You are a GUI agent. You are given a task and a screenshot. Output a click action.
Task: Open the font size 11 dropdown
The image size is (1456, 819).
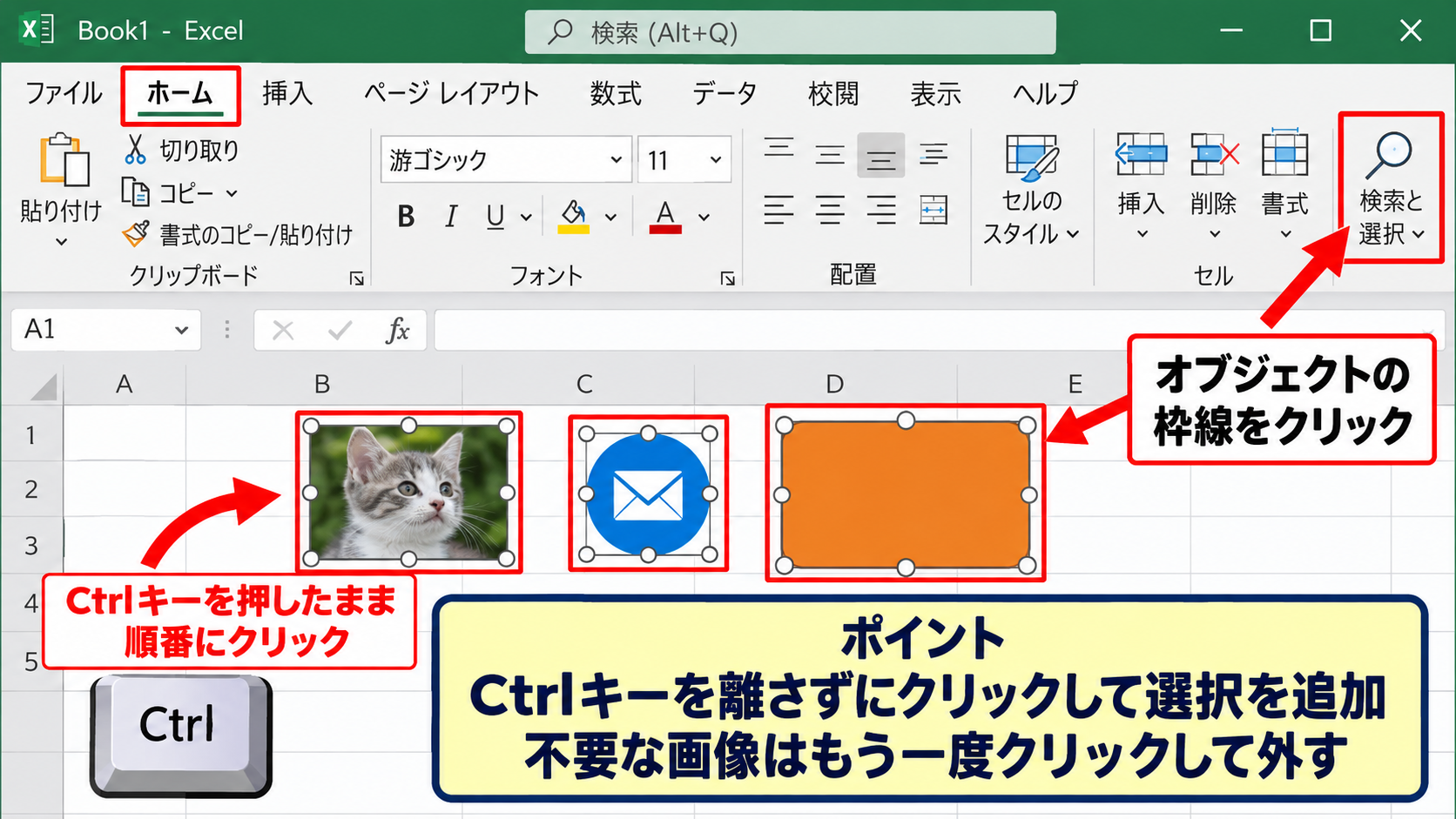coord(715,159)
